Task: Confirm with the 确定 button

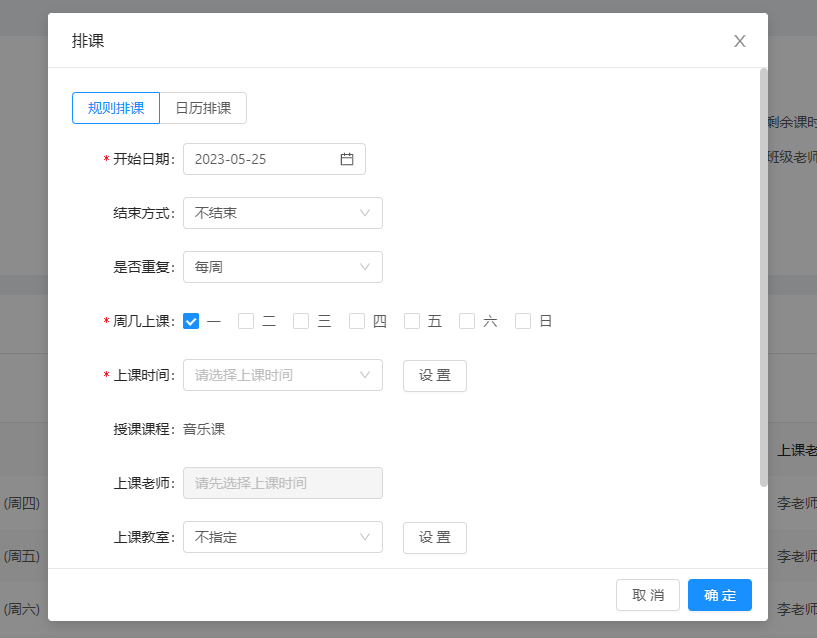Action: [x=720, y=595]
